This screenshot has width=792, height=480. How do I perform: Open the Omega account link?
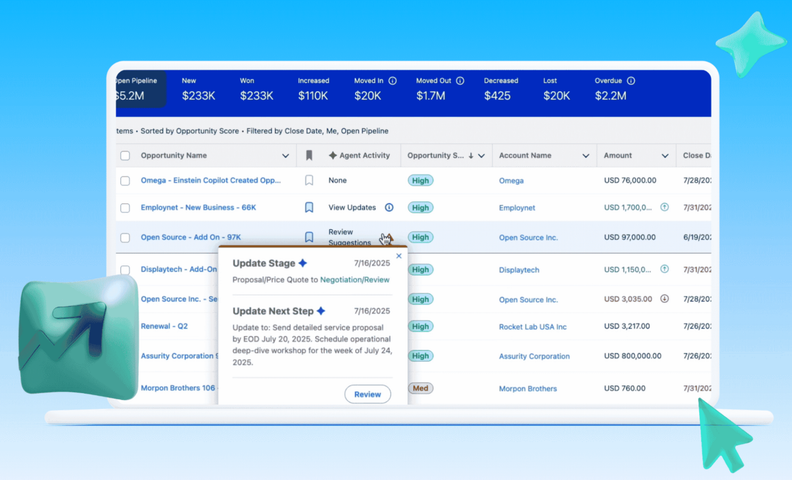511,181
